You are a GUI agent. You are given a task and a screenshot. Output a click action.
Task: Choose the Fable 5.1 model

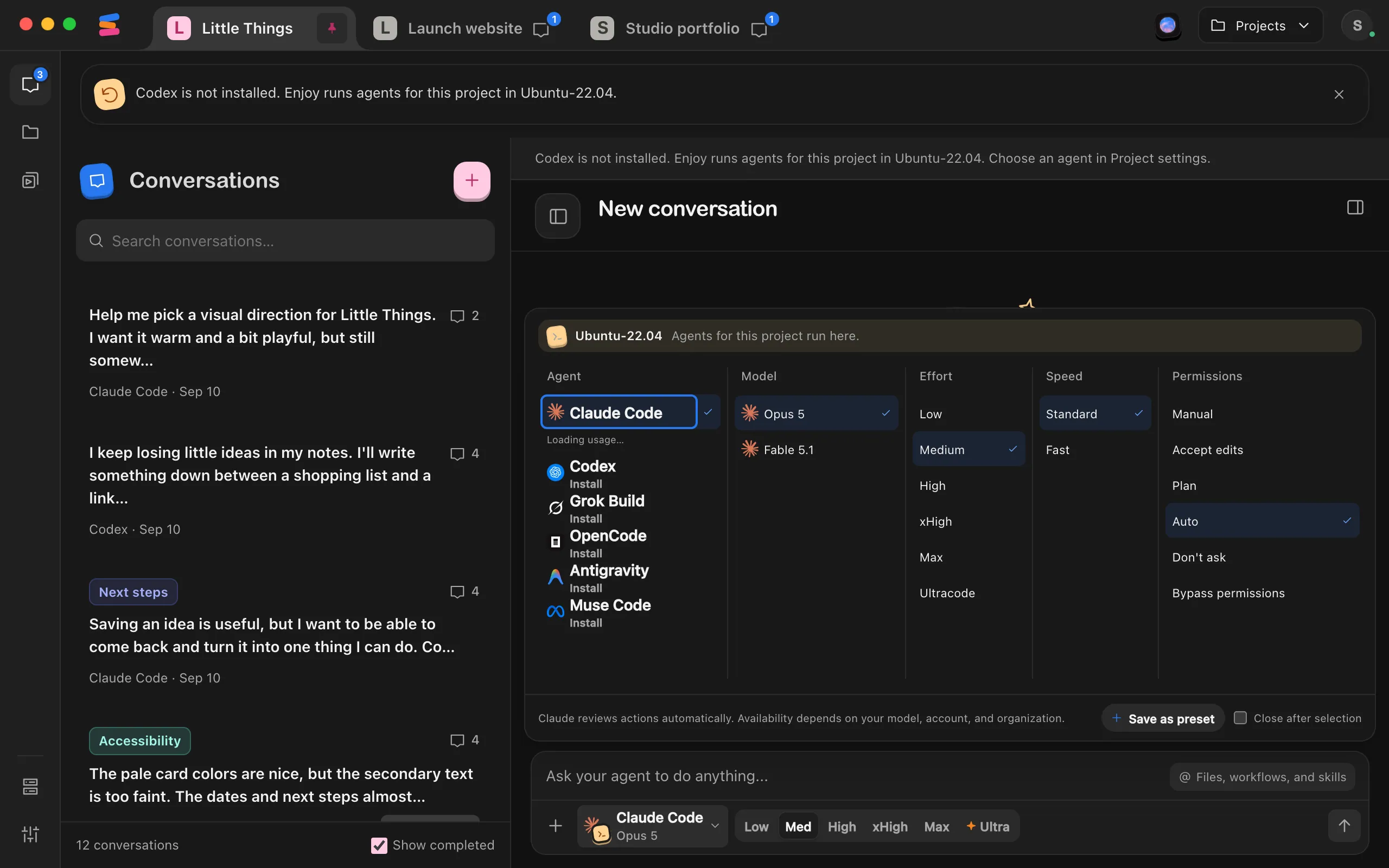pyautogui.click(x=816, y=450)
